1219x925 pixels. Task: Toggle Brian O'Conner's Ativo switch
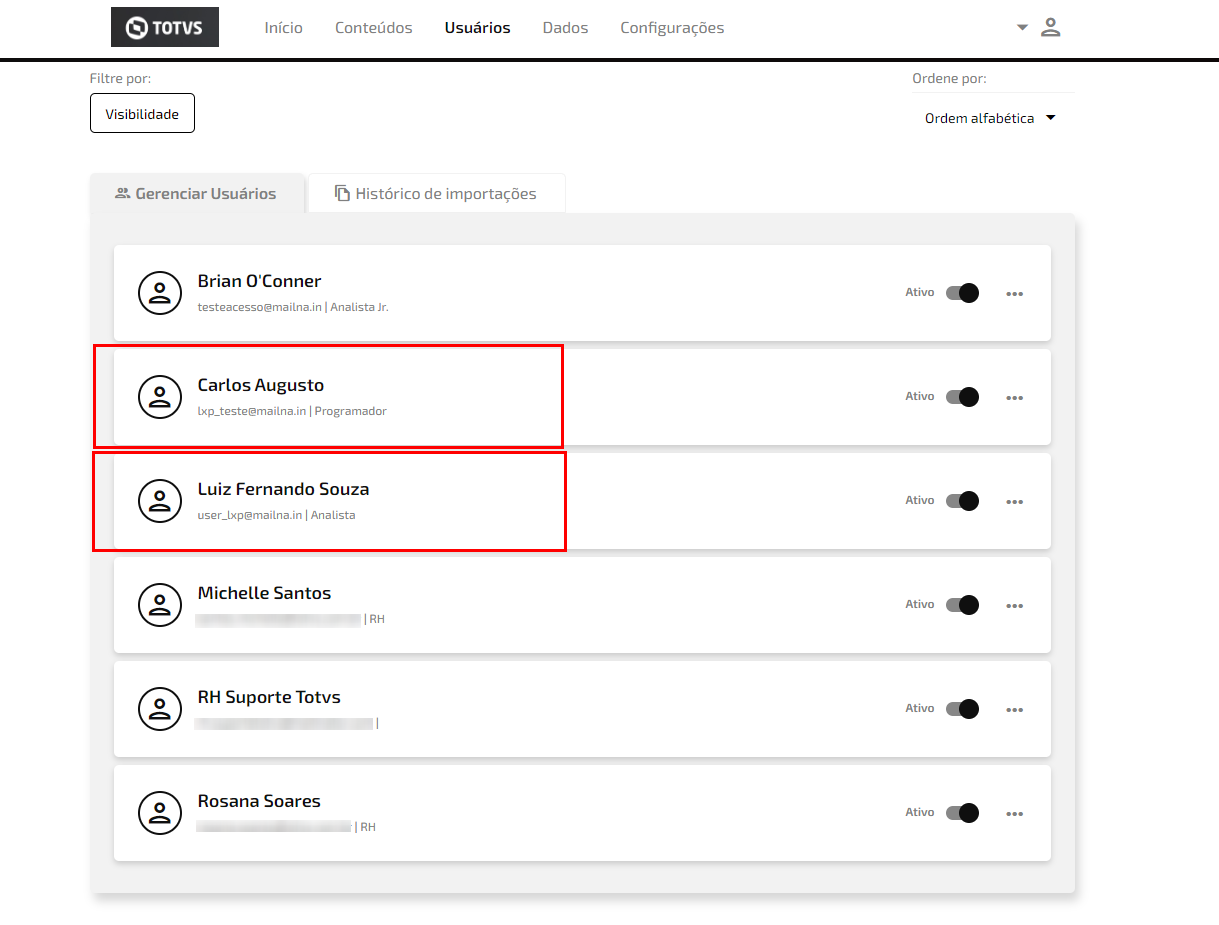point(962,293)
